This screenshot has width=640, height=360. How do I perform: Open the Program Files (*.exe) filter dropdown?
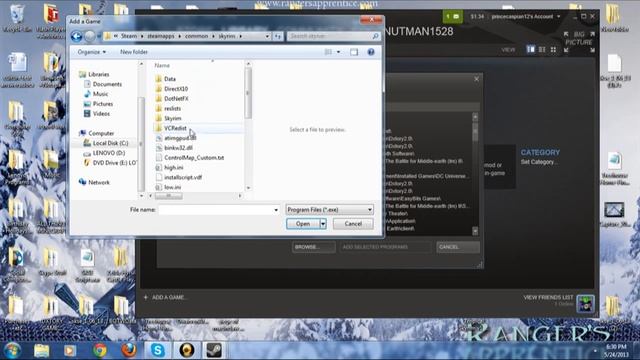pyautogui.click(x=329, y=210)
